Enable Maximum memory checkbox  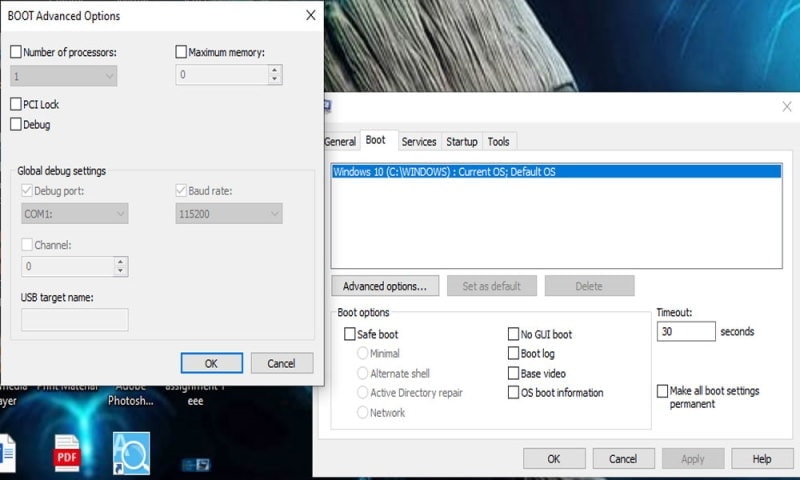[x=181, y=52]
